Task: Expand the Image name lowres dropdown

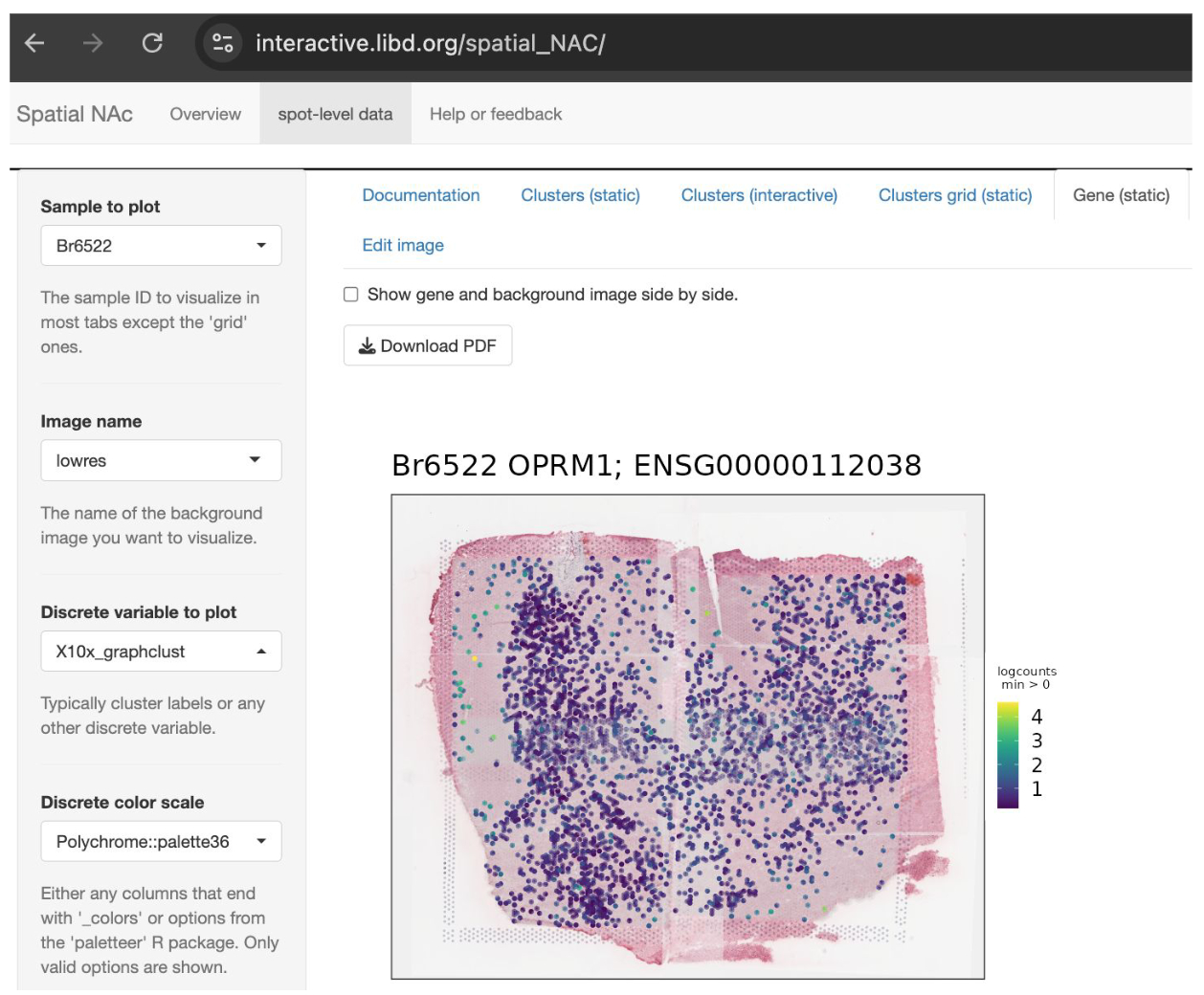Action: (x=161, y=460)
